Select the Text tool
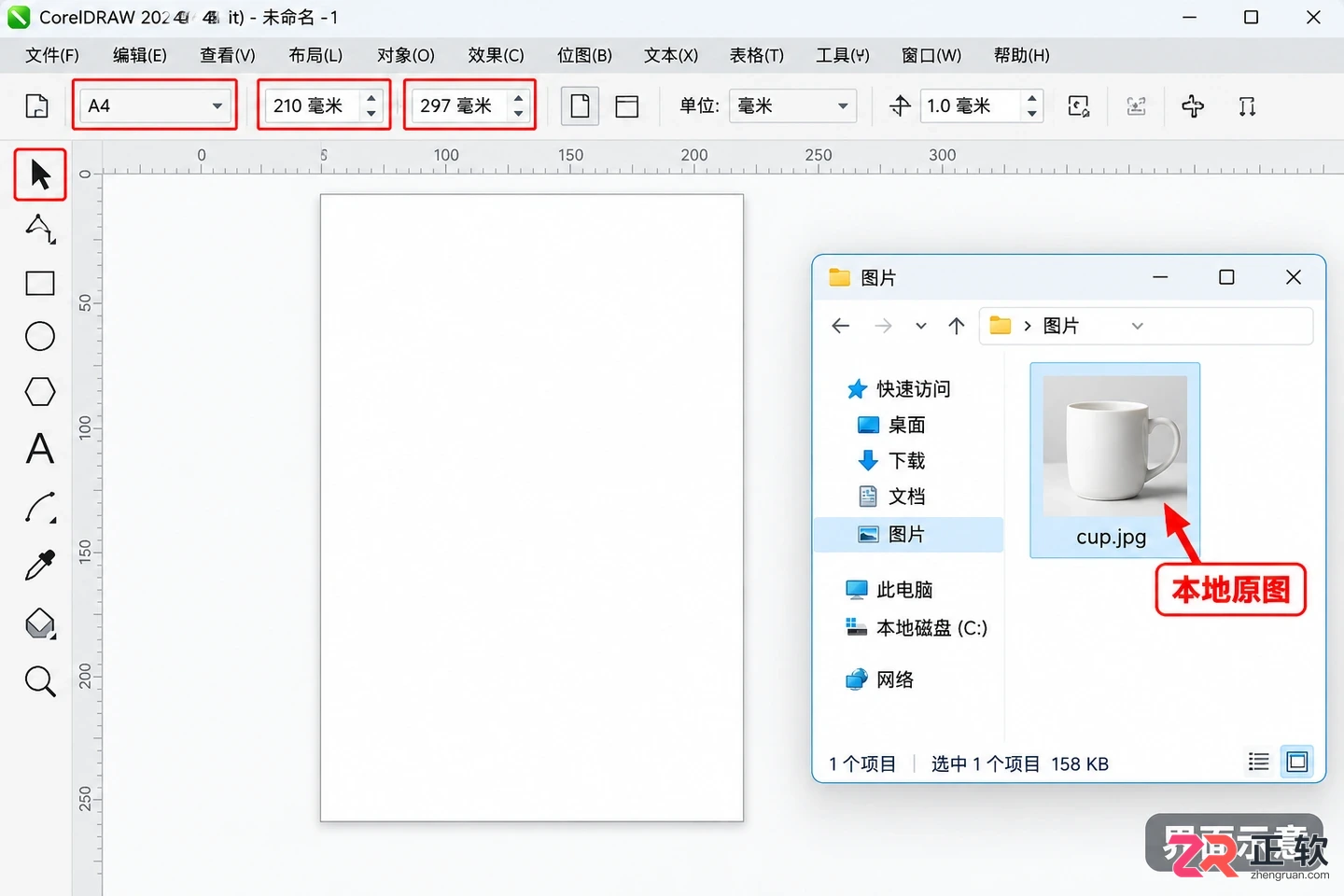The image size is (1344, 896). pos(40,449)
